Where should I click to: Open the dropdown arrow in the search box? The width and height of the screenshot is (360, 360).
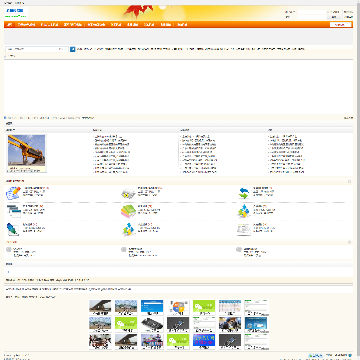61,49
